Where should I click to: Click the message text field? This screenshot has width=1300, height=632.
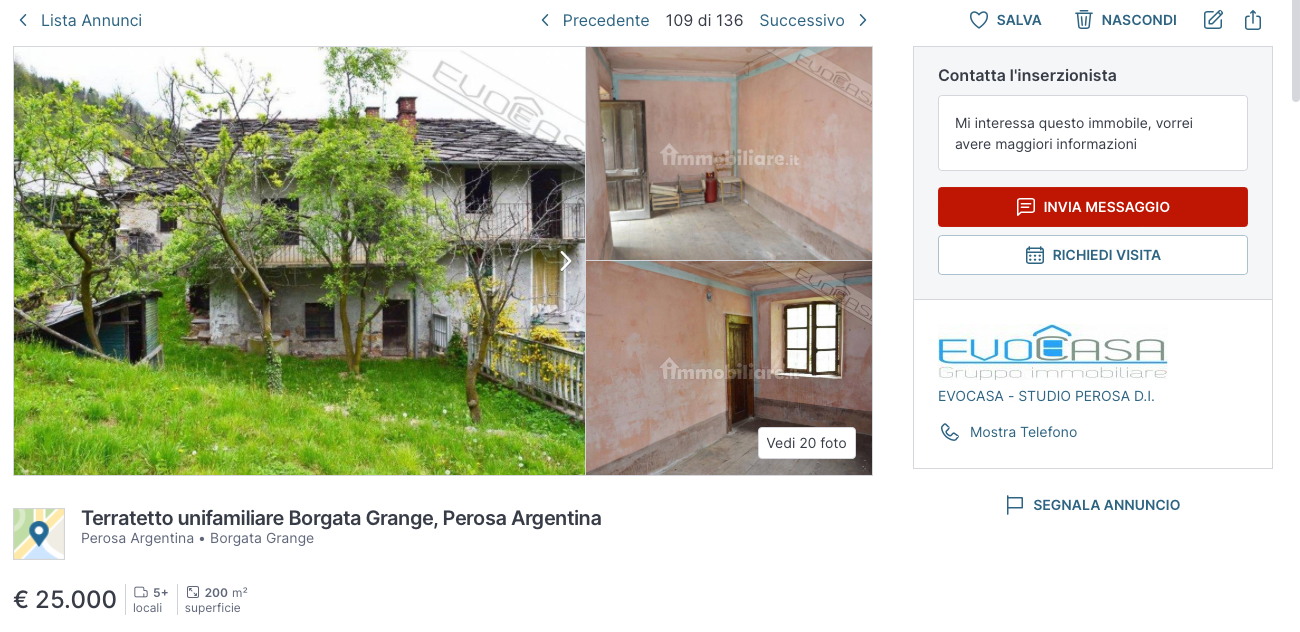pos(1093,133)
